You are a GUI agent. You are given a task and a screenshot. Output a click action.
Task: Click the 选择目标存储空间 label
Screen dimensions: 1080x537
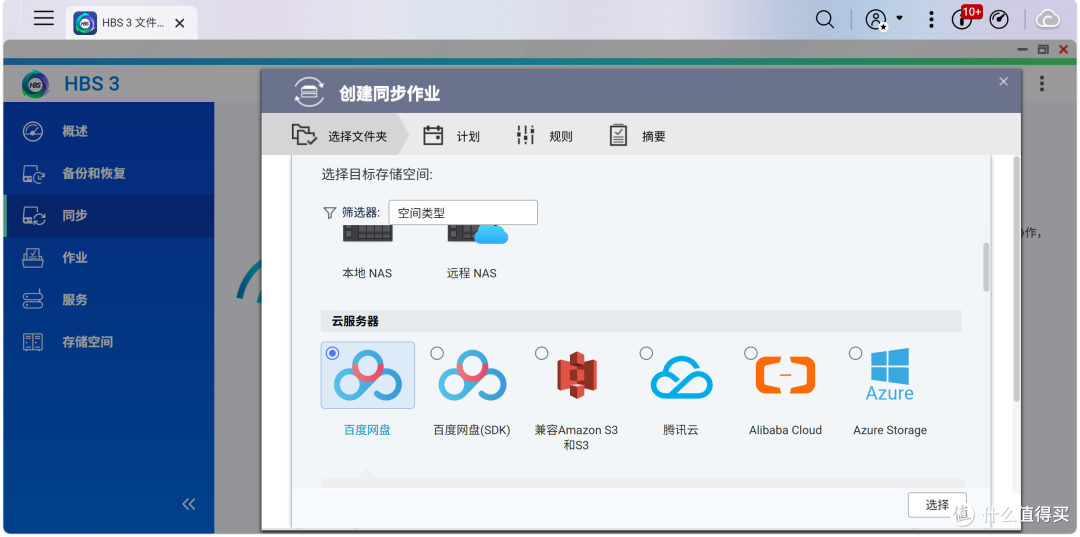[377, 175]
